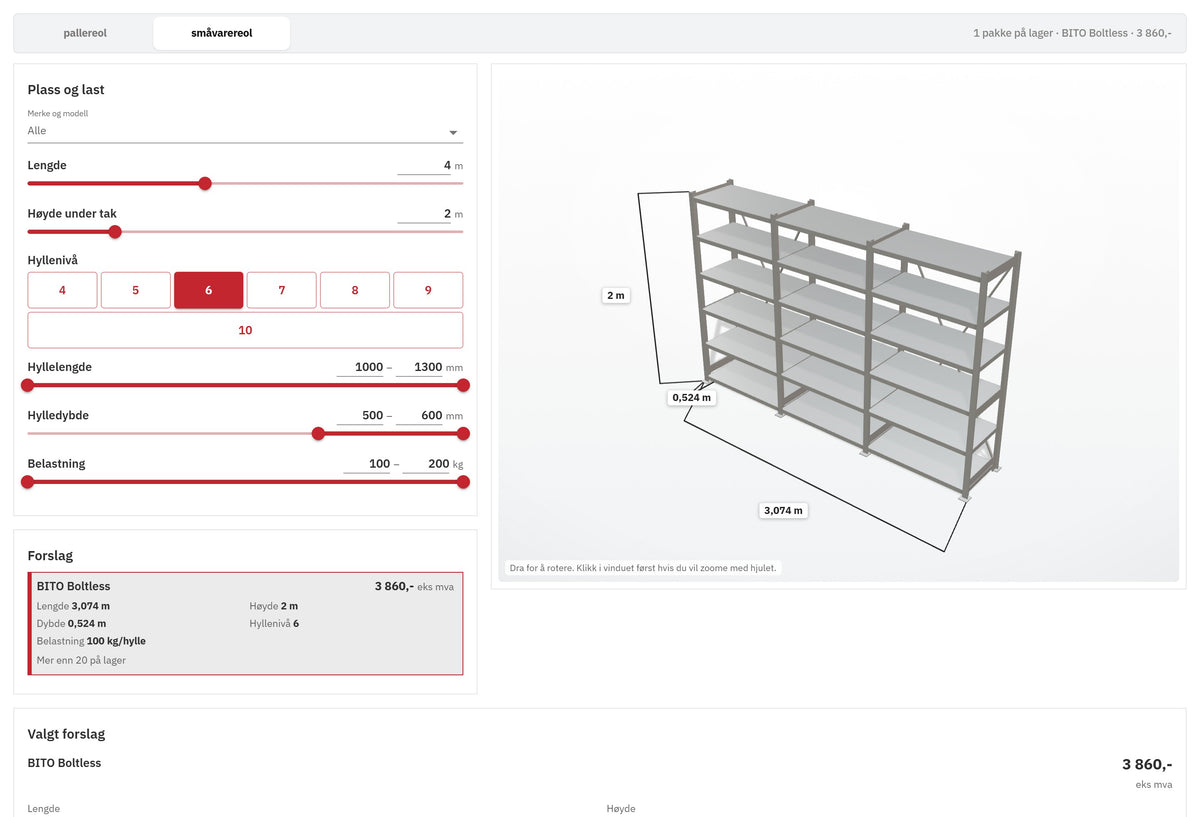Edit the Hylledybde maximum field showing 600
This screenshot has width=1200, height=817.
pyautogui.click(x=419, y=415)
